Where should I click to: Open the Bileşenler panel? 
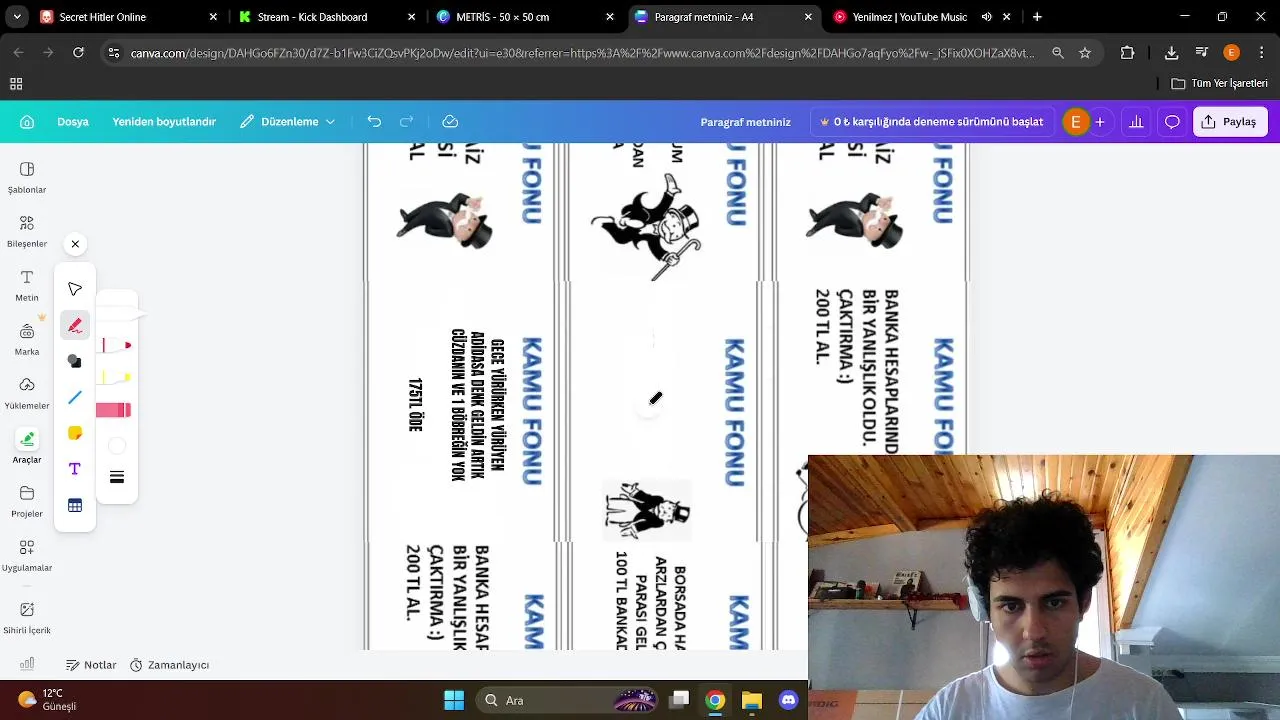(x=27, y=231)
